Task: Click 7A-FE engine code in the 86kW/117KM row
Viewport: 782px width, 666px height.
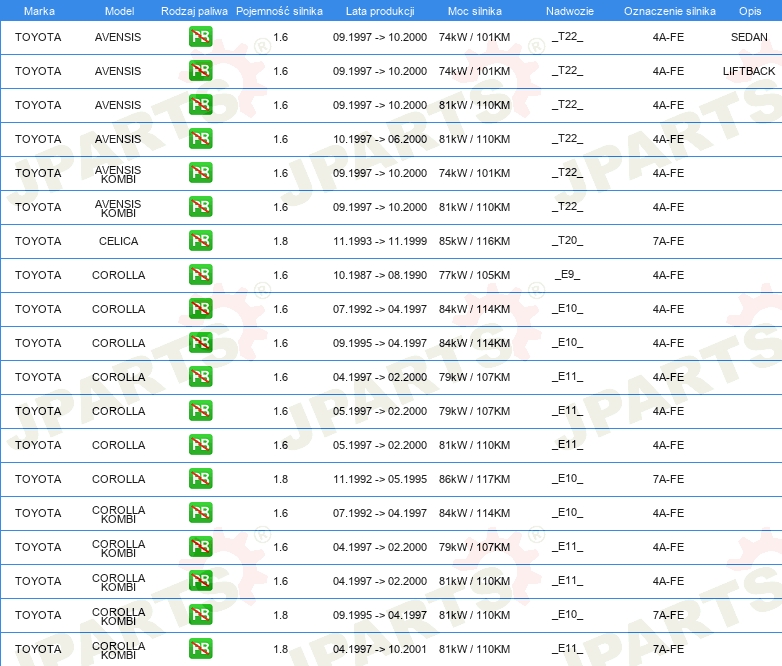Action: [668, 479]
